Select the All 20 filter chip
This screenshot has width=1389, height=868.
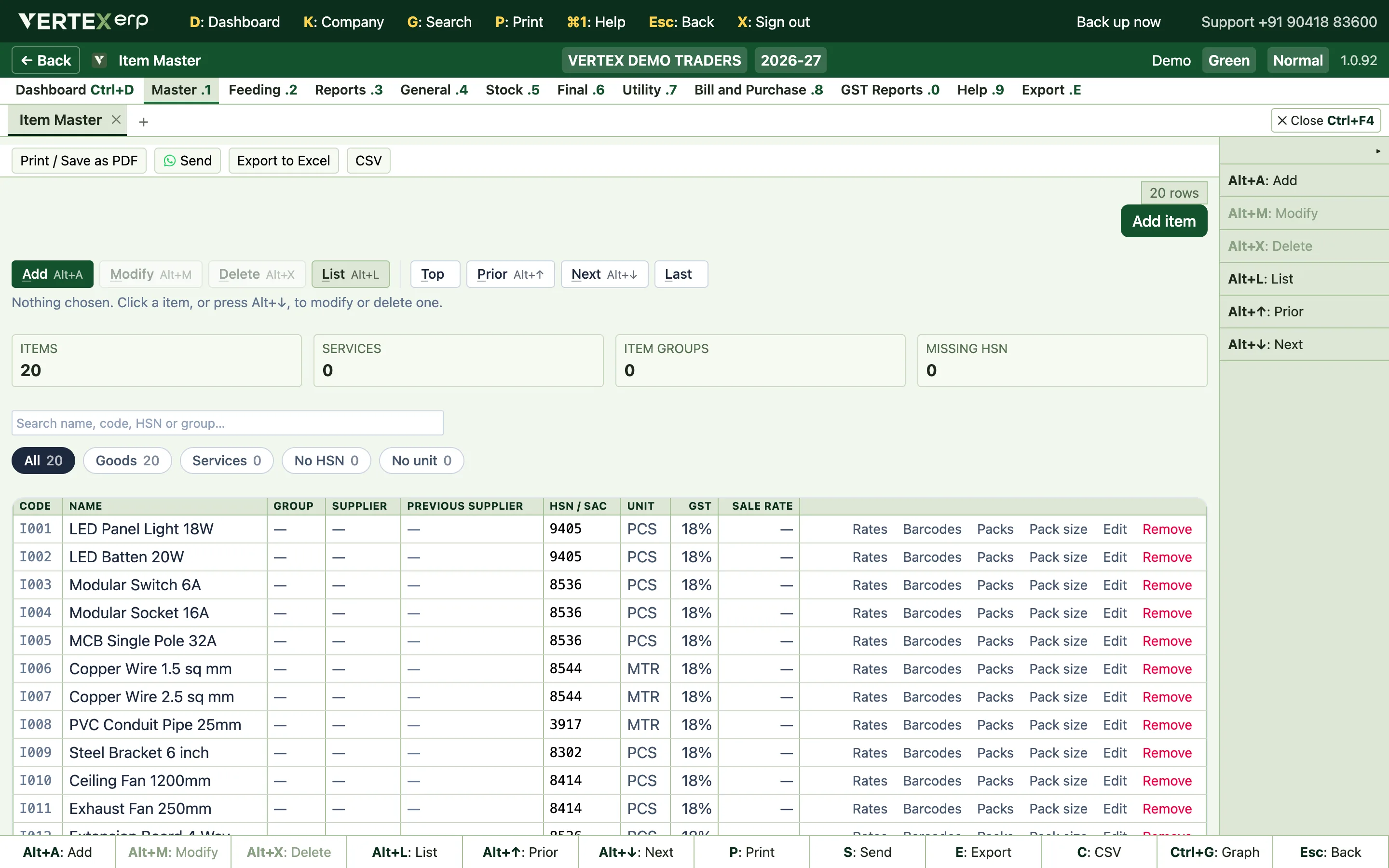coord(43,461)
